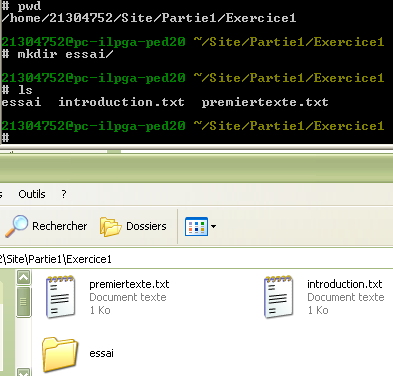Select the premiertexte.txt notepad icon

(x=60, y=297)
